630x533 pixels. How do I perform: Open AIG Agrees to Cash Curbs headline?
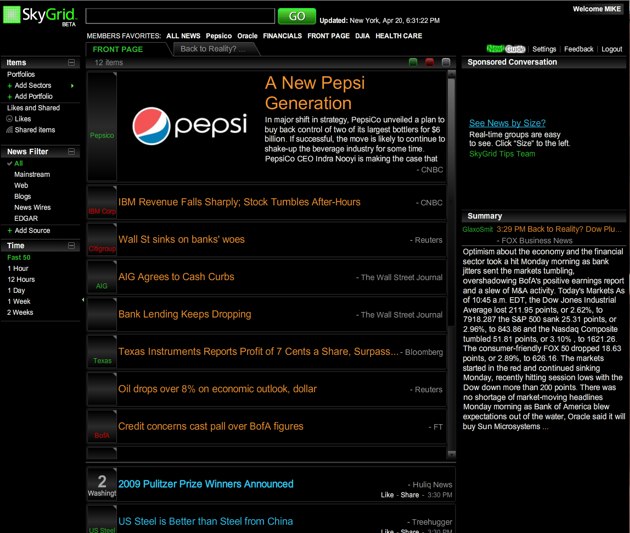click(x=176, y=277)
